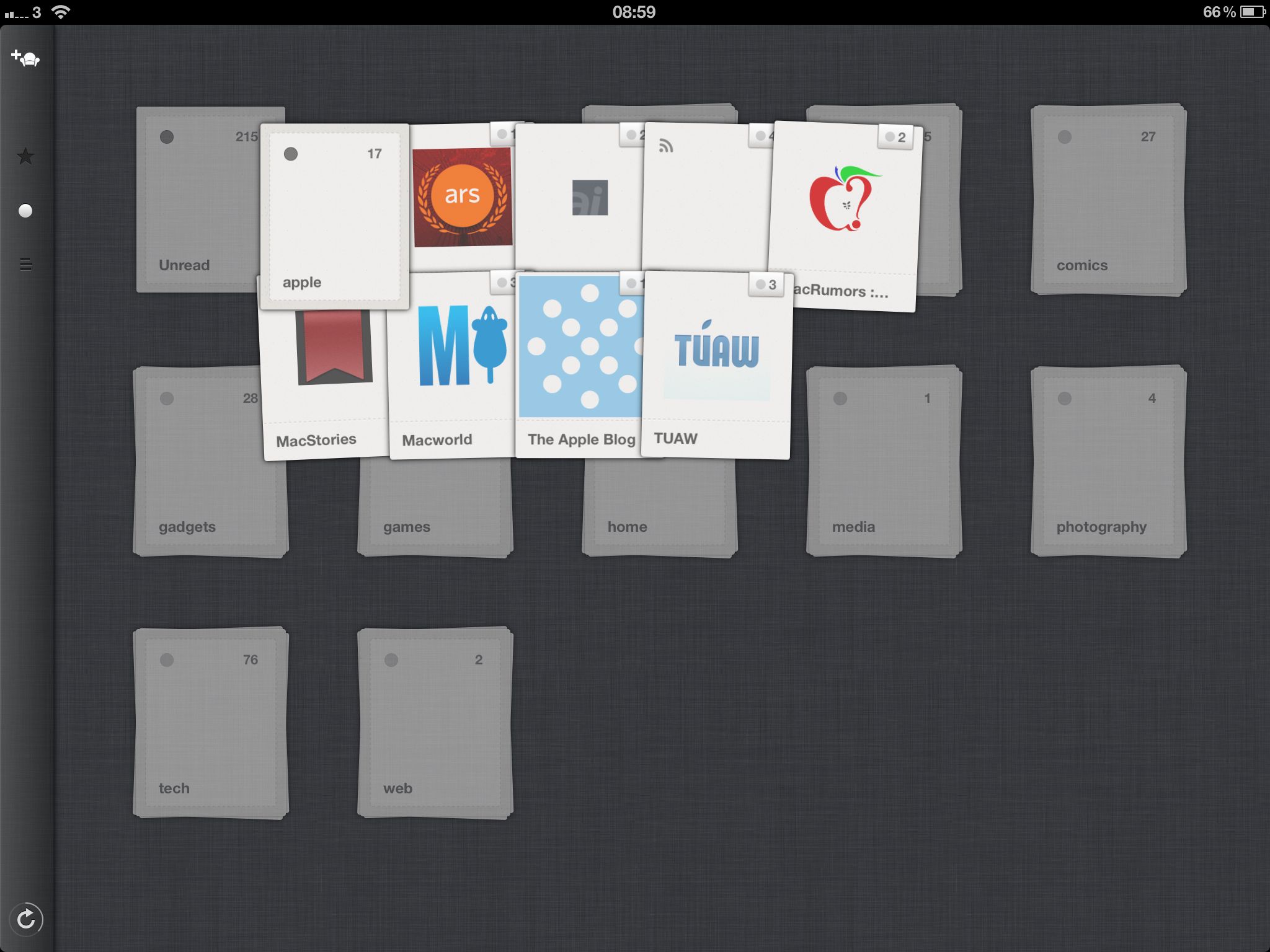Image resolution: width=1270 pixels, height=952 pixels.
Task: Open the AppleInsider ai feed card
Action: 589,198
